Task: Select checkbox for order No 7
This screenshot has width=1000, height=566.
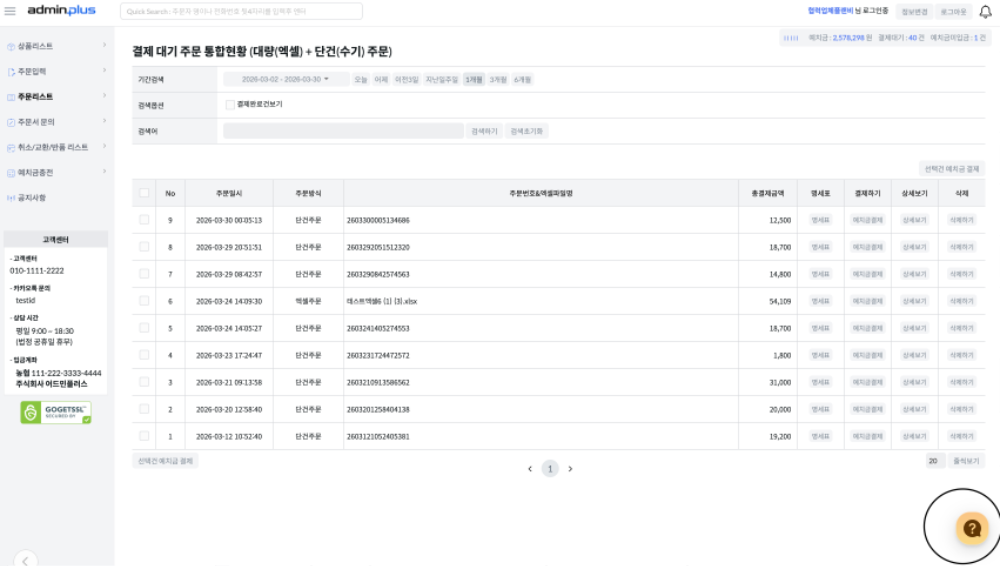Action: pos(144,274)
